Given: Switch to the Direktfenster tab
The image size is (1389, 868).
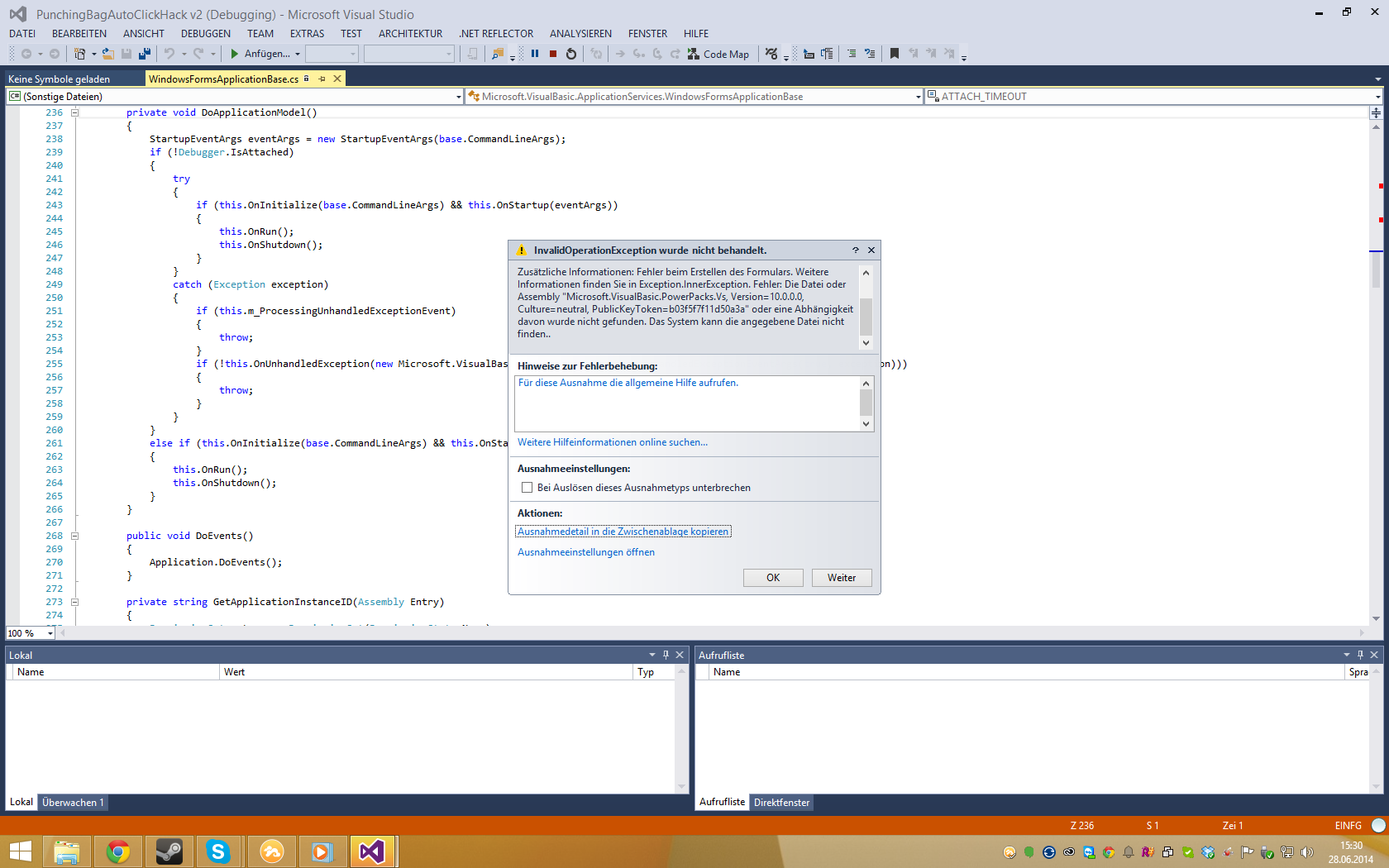Looking at the screenshot, I should pyautogui.click(x=781, y=803).
